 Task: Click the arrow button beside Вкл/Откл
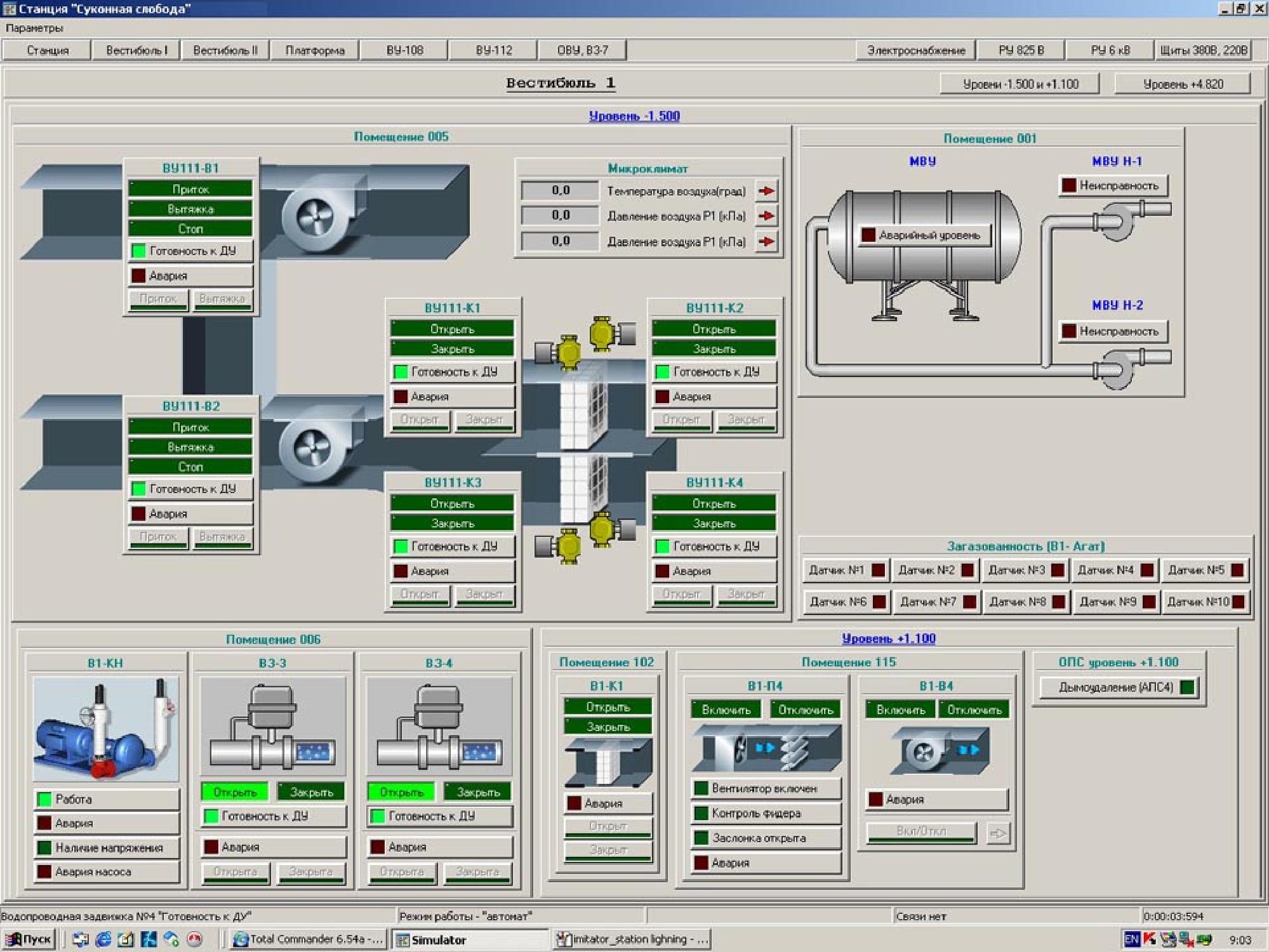tap(997, 833)
